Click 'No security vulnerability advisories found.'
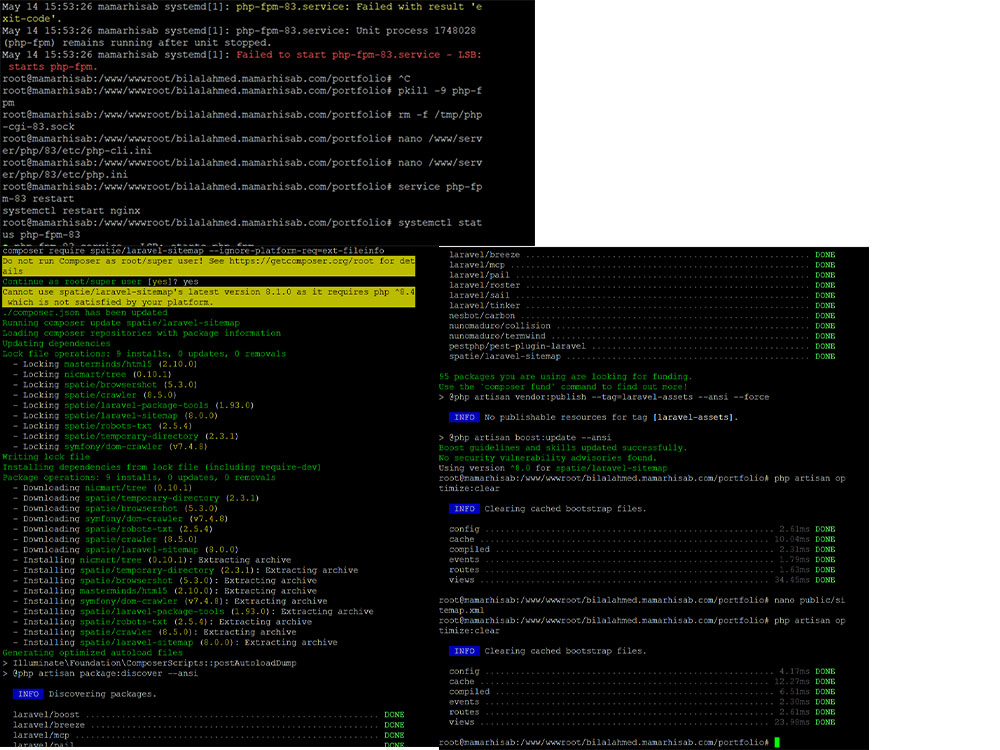 pyautogui.click(x=547, y=458)
